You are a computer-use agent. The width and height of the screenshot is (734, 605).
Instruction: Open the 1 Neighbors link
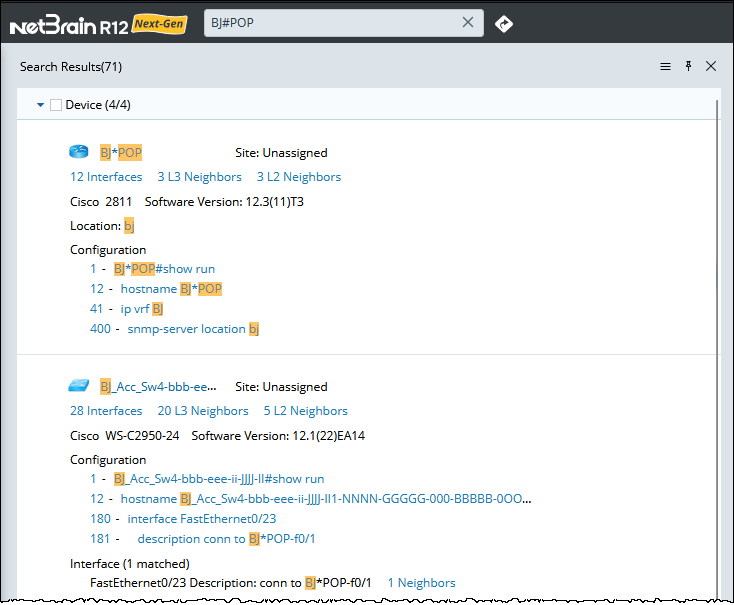pyautogui.click(x=421, y=583)
